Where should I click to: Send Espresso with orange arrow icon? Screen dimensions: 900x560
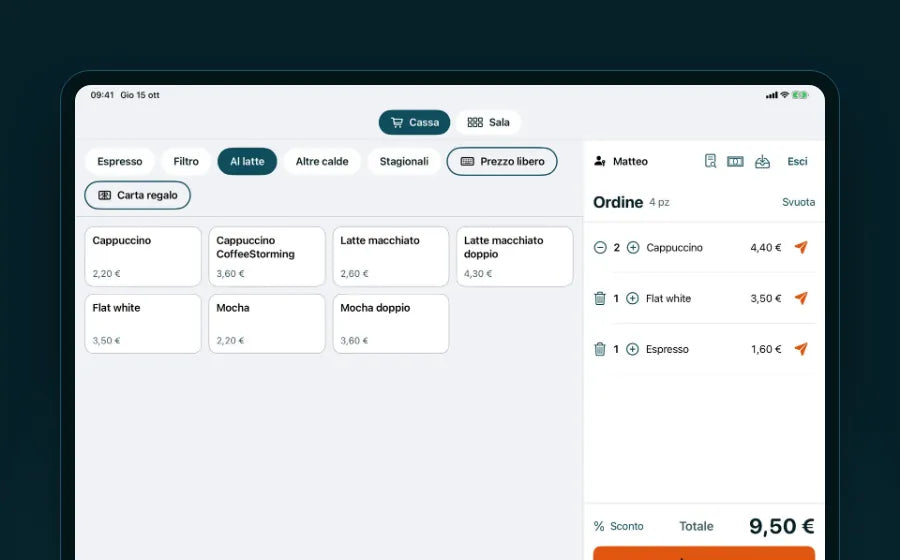(801, 348)
